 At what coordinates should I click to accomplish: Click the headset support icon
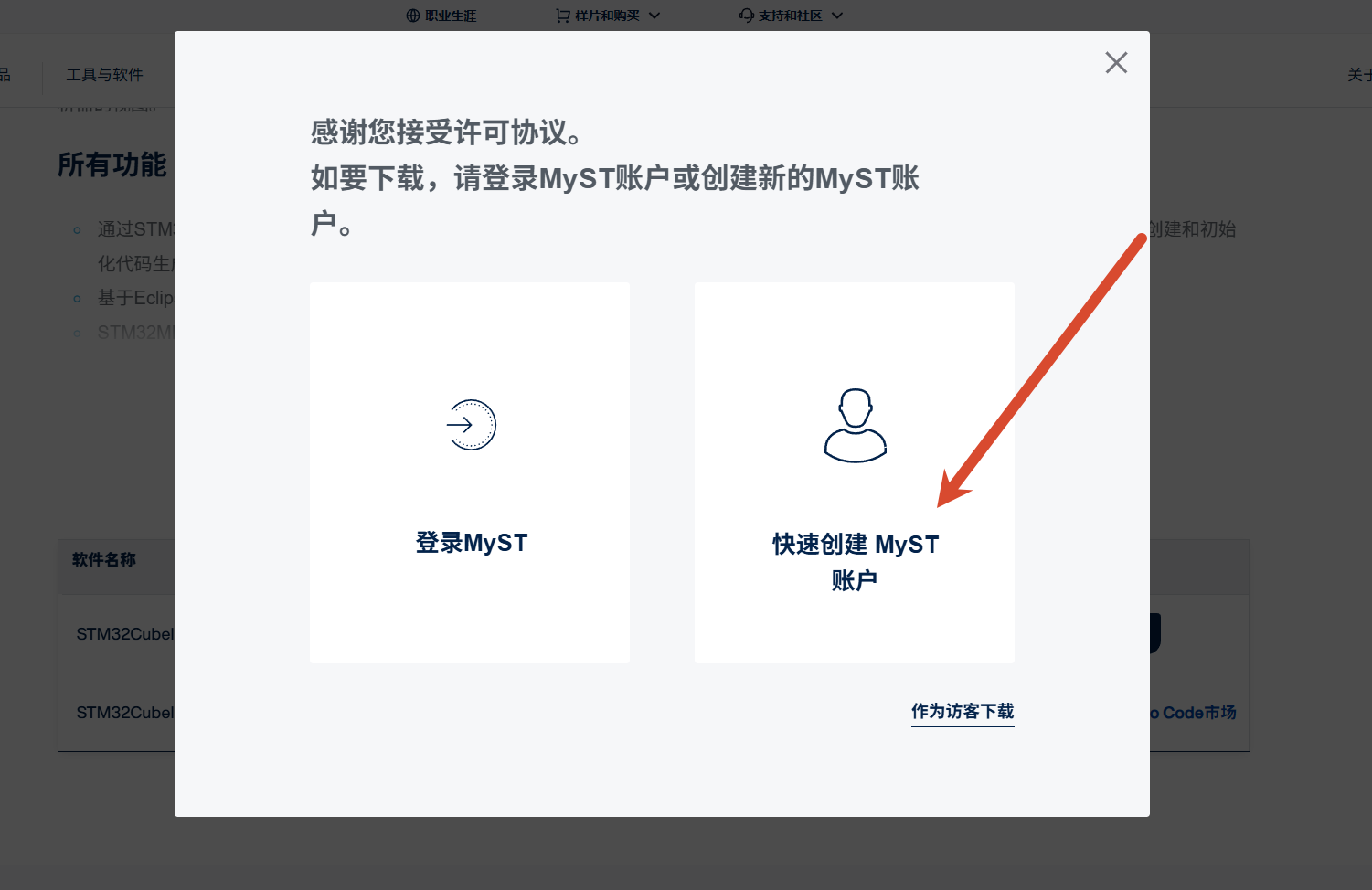click(x=747, y=16)
